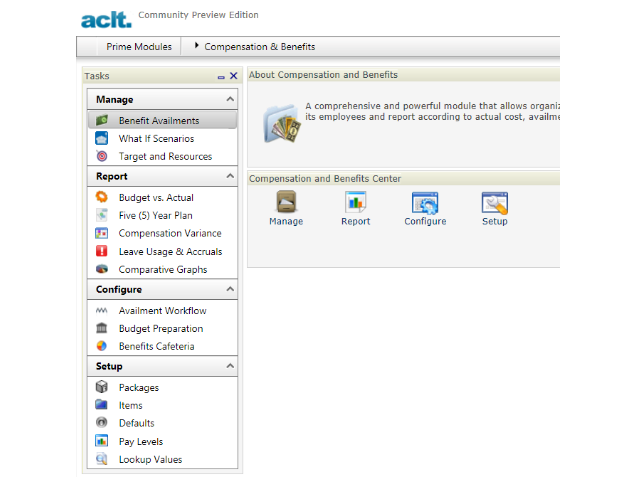This screenshot has height=480, width=640.
Task: Open the Manage drawer icon in Center
Action: pyautogui.click(x=286, y=202)
